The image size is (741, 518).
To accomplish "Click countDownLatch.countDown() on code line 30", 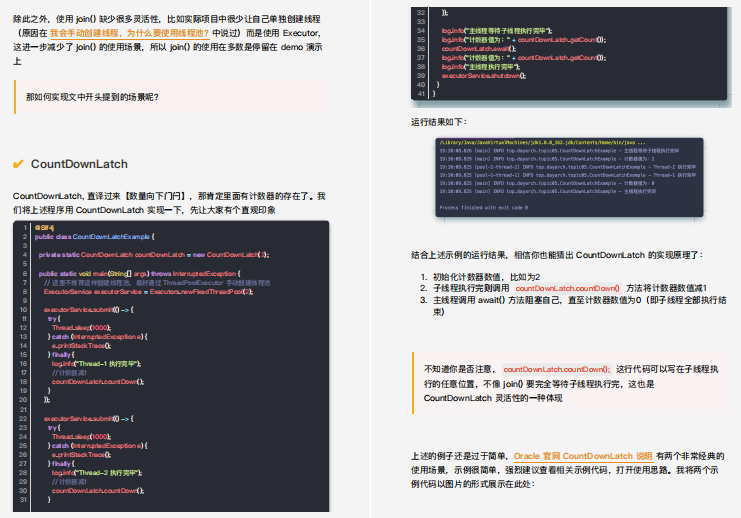I will 98,491.
